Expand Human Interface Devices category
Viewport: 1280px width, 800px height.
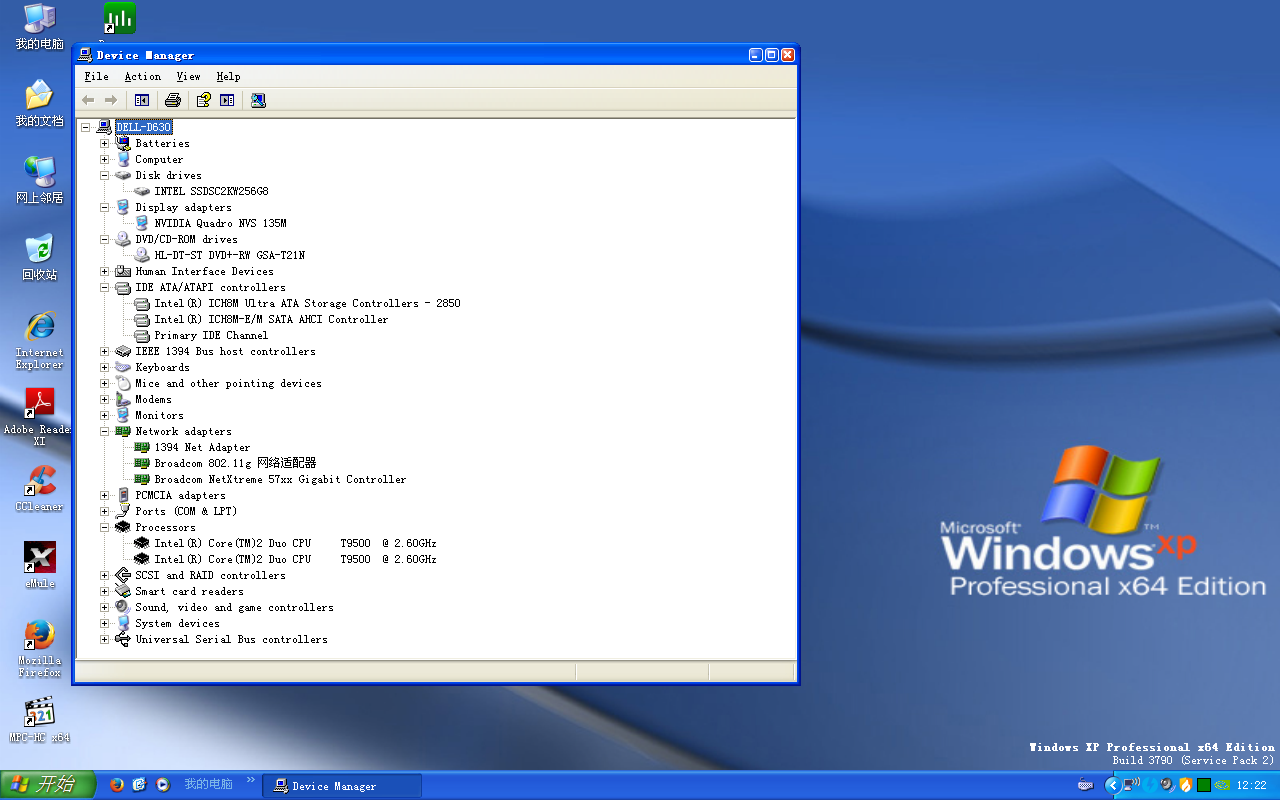[104, 271]
